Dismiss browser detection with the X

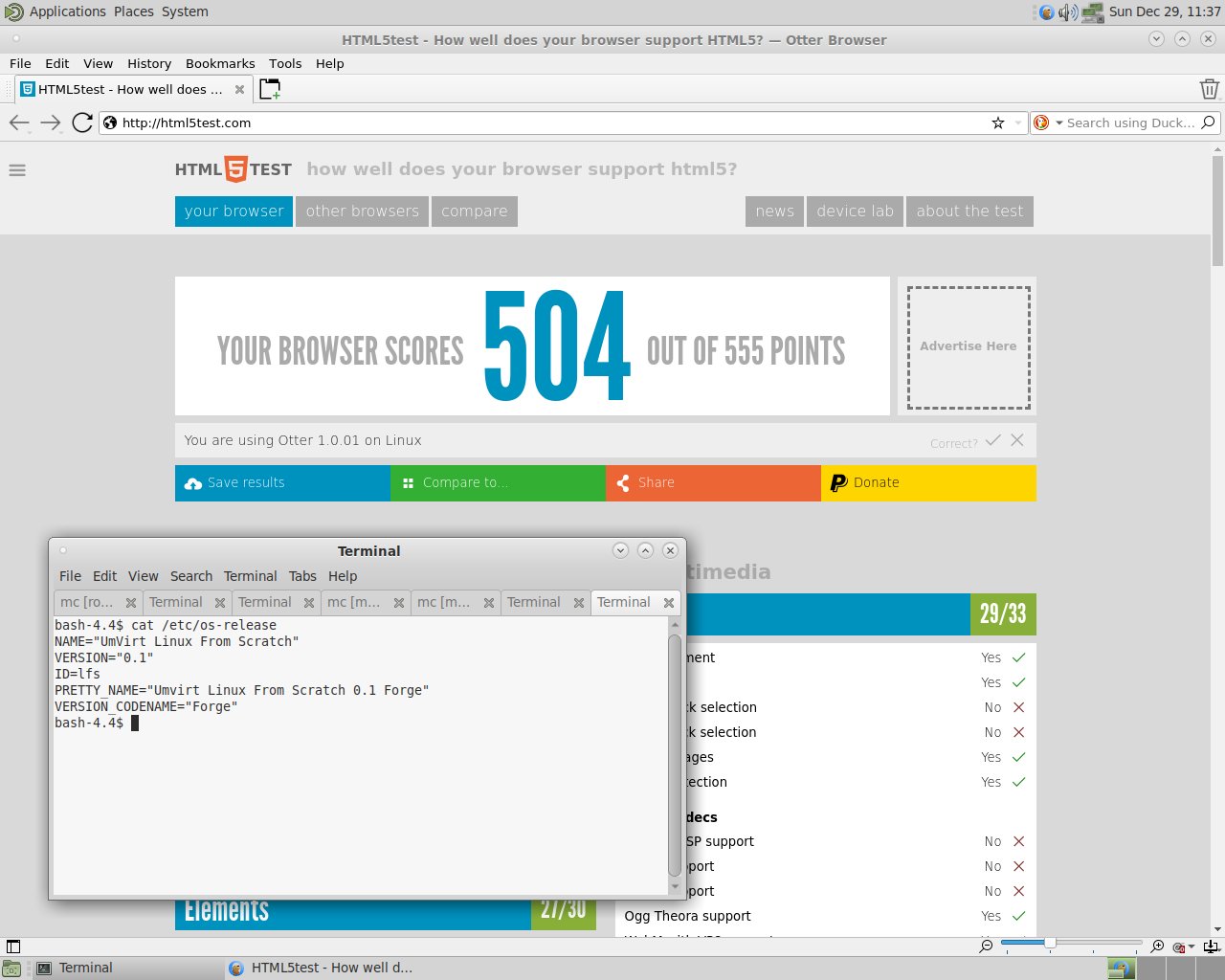click(x=1017, y=440)
